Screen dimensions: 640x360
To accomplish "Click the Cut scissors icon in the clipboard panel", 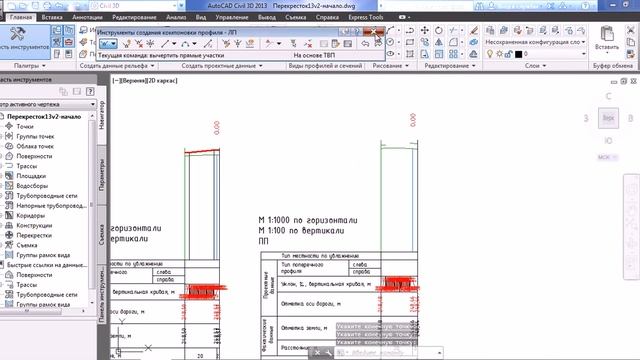I will point(631,30).
